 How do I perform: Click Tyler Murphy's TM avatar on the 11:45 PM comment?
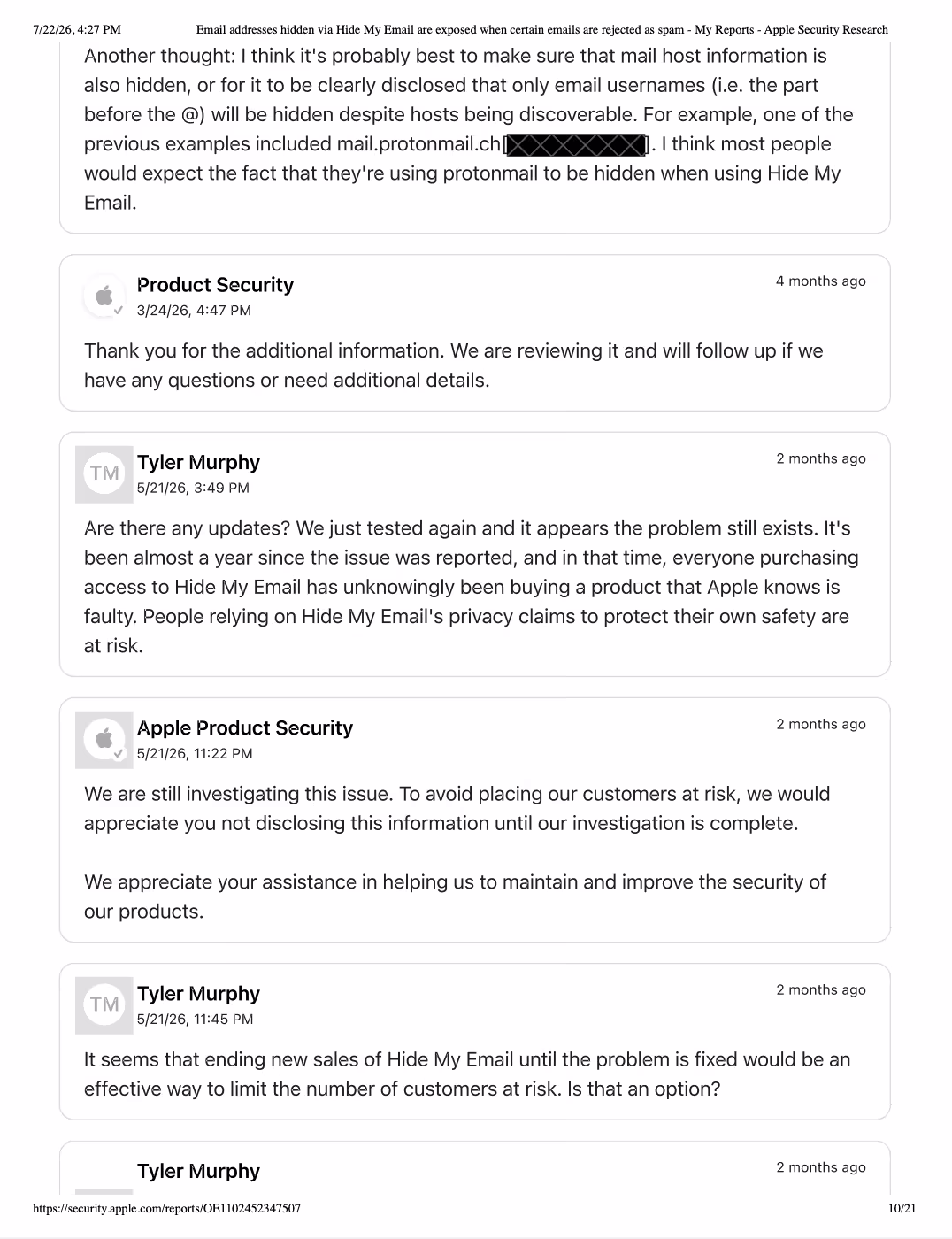click(x=104, y=1004)
